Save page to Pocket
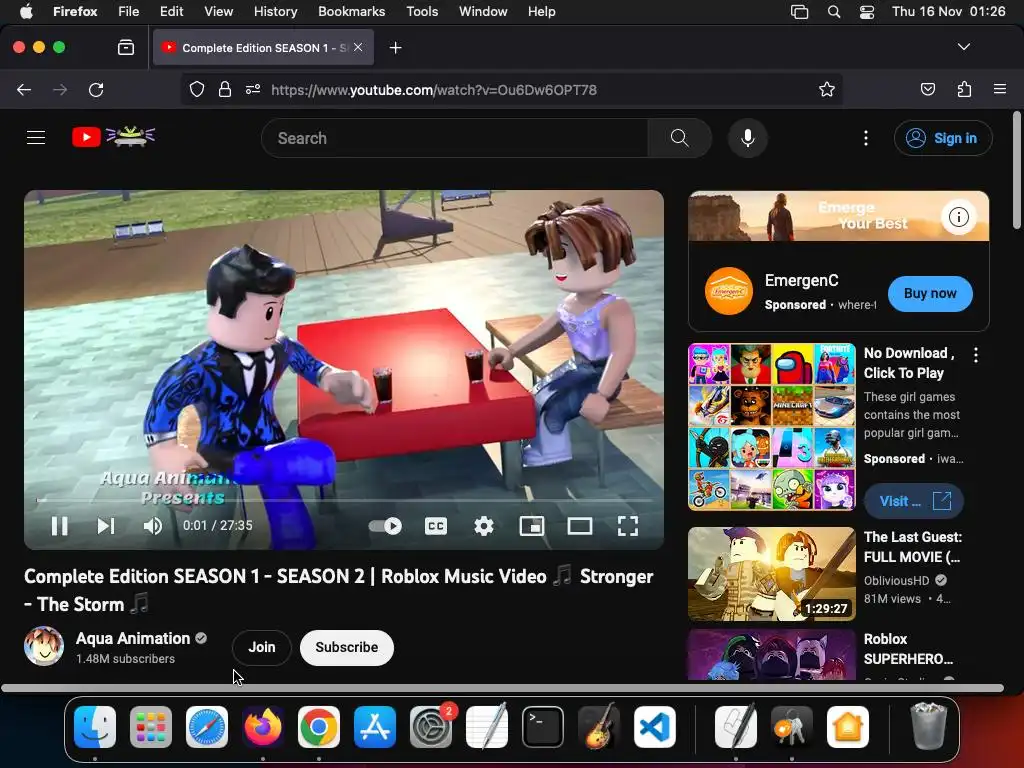Viewport: 1024px width, 768px height. (x=927, y=89)
